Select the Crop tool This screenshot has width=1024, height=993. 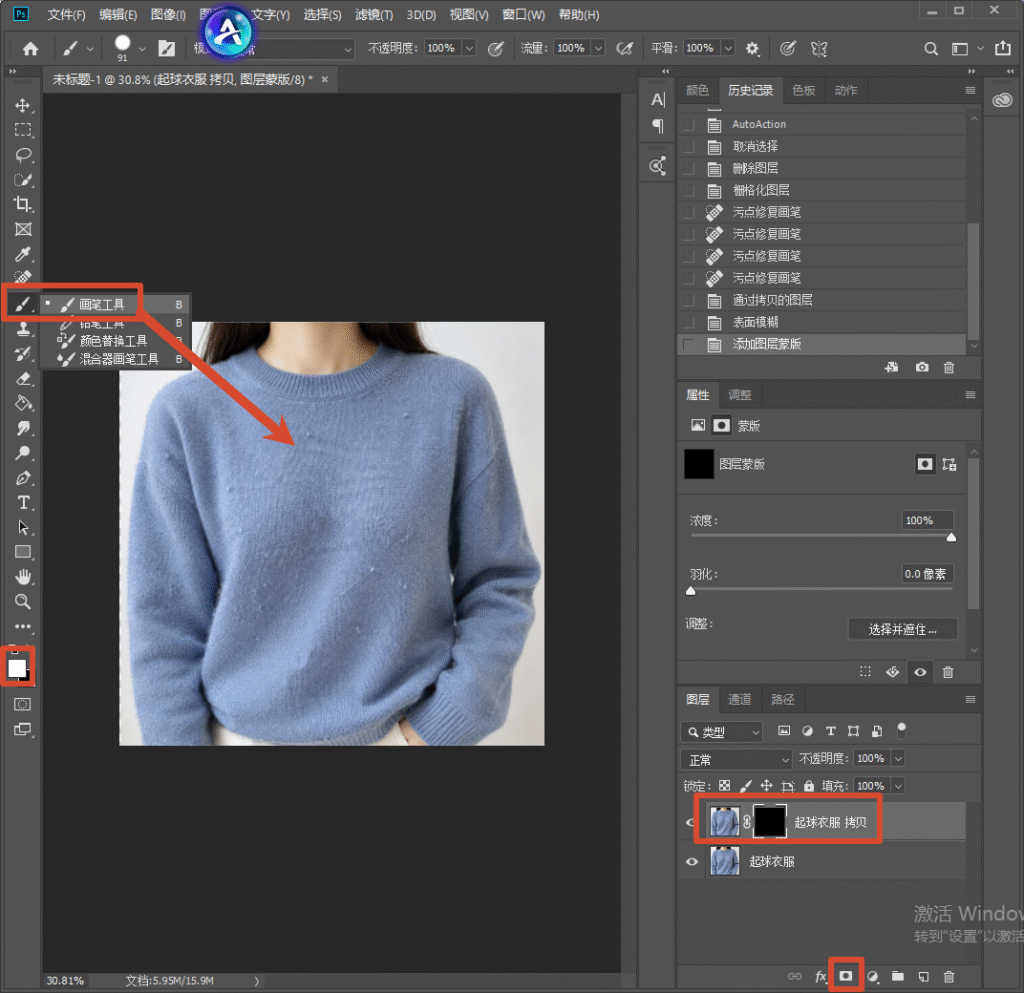point(23,204)
